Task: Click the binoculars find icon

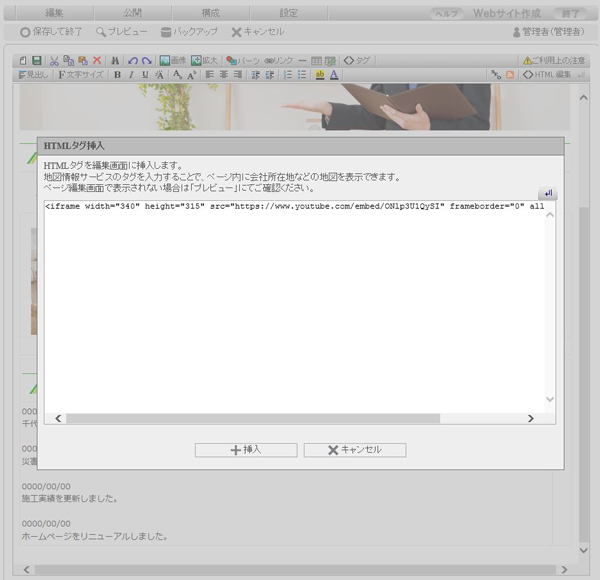Action: (115, 60)
